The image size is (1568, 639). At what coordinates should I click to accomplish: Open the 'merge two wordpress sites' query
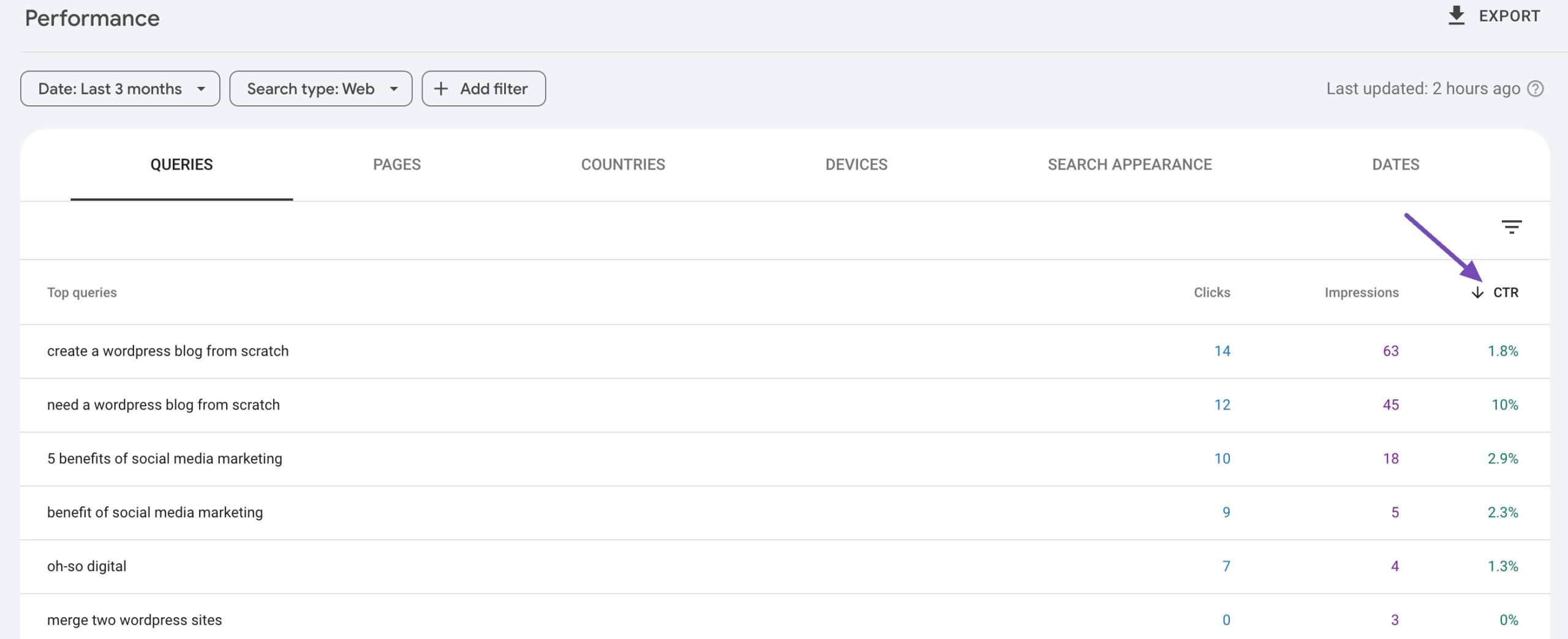click(135, 620)
